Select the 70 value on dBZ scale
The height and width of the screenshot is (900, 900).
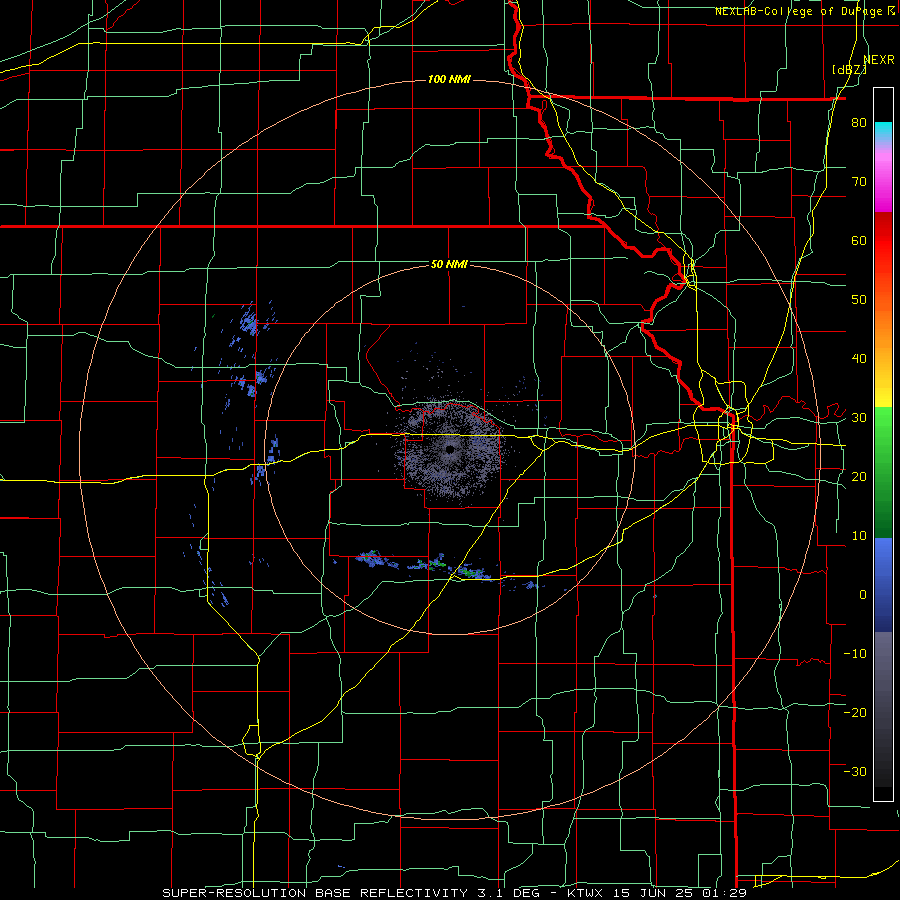click(859, 182)
